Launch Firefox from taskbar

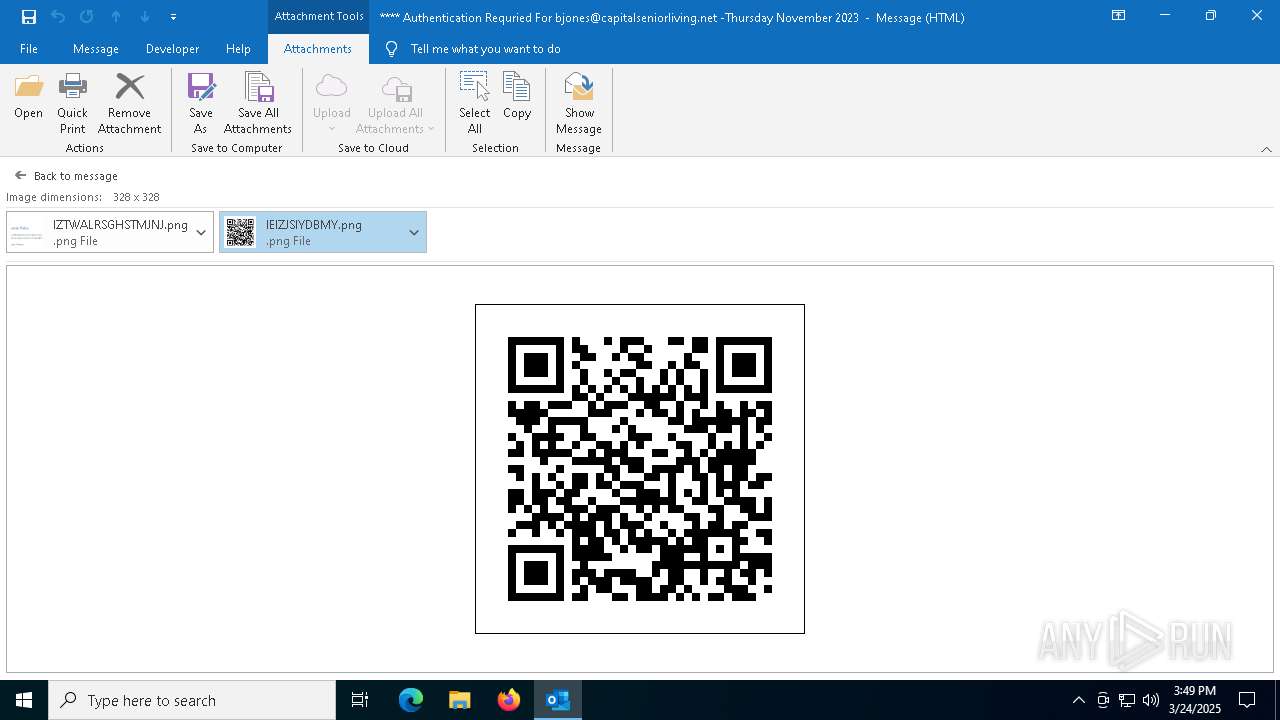508,700
